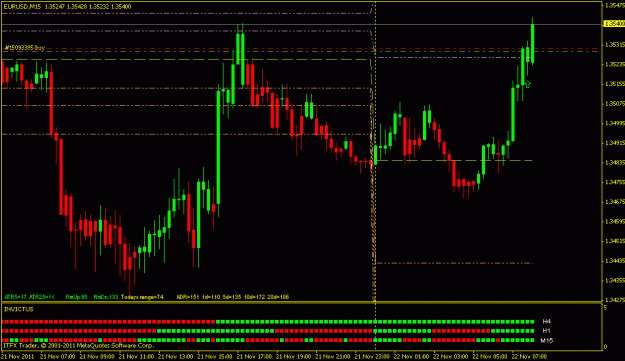Image resolution: width=625 pixels, height=361 pixels.
Task: Click the 'RmUp:95' readout
Action: [77, 297]
